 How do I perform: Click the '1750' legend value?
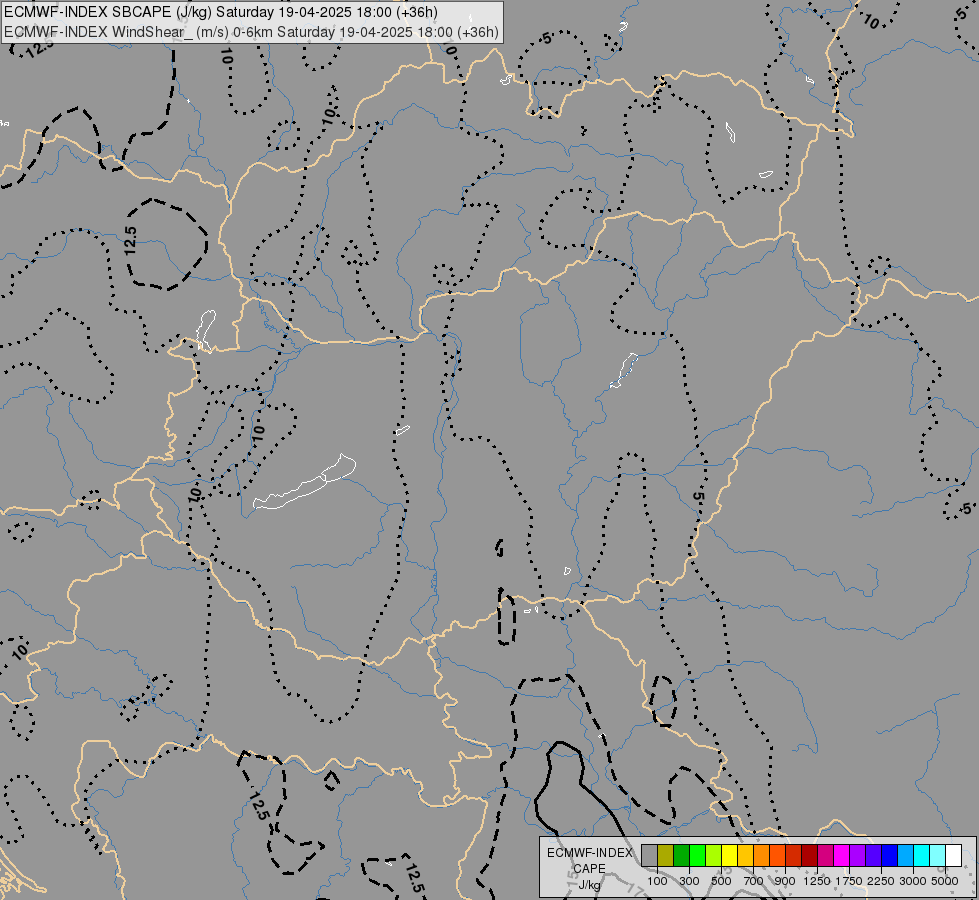tap(849, 881)
